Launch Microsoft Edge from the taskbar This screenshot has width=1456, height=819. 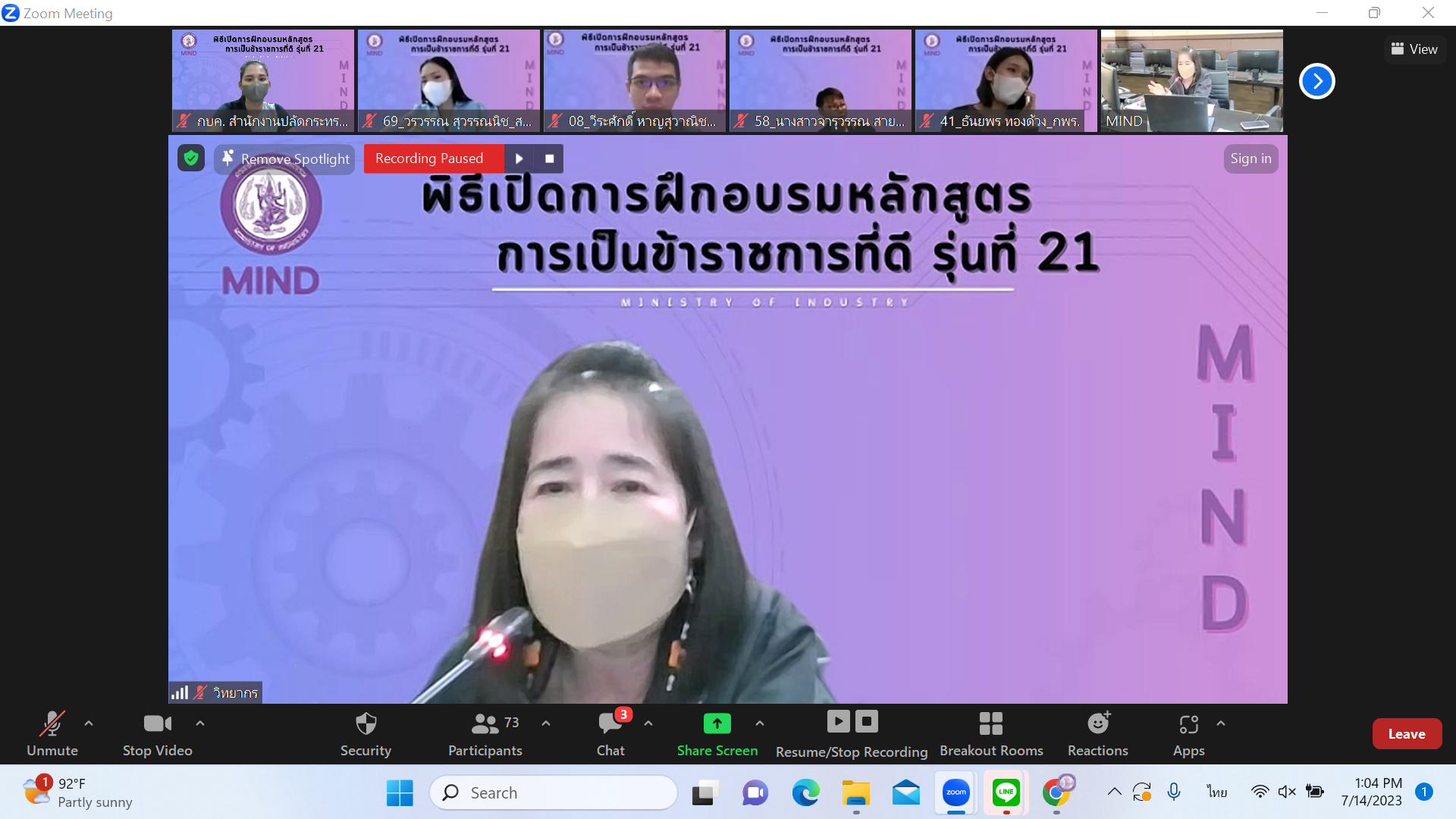(x=805, y=792)
